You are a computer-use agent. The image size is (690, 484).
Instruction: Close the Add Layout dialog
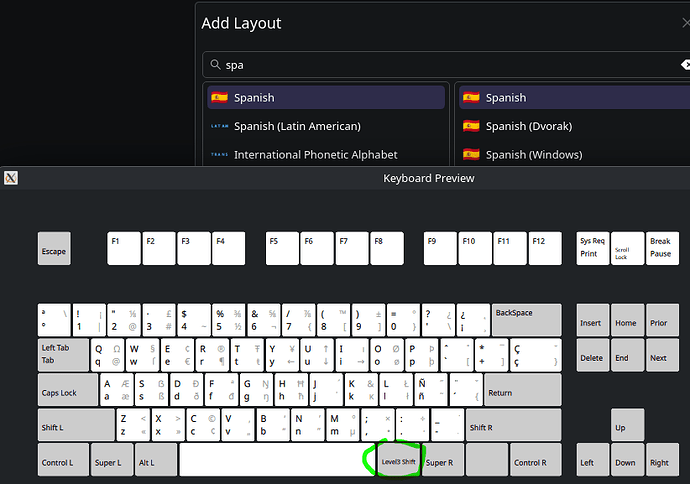[684, 22]
